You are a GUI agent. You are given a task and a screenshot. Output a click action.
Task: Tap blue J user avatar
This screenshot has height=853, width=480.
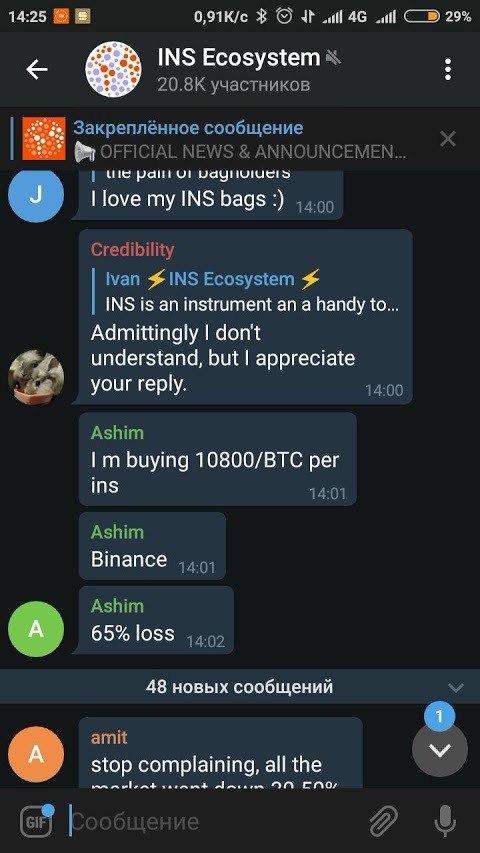(x=36, y=195)
